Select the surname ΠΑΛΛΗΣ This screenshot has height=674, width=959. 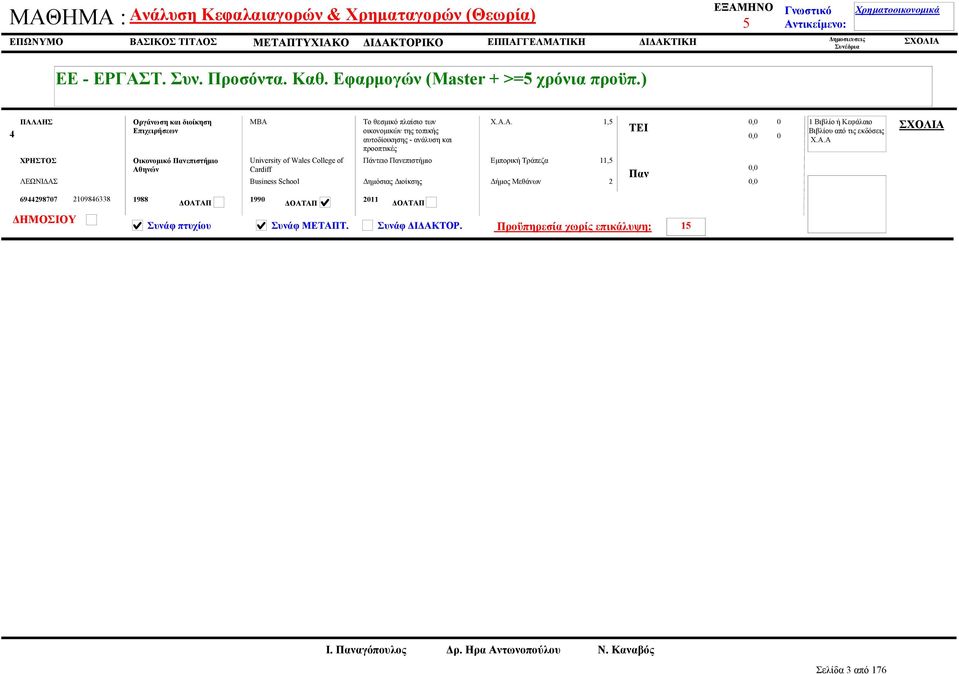click(x=36, y=122)
